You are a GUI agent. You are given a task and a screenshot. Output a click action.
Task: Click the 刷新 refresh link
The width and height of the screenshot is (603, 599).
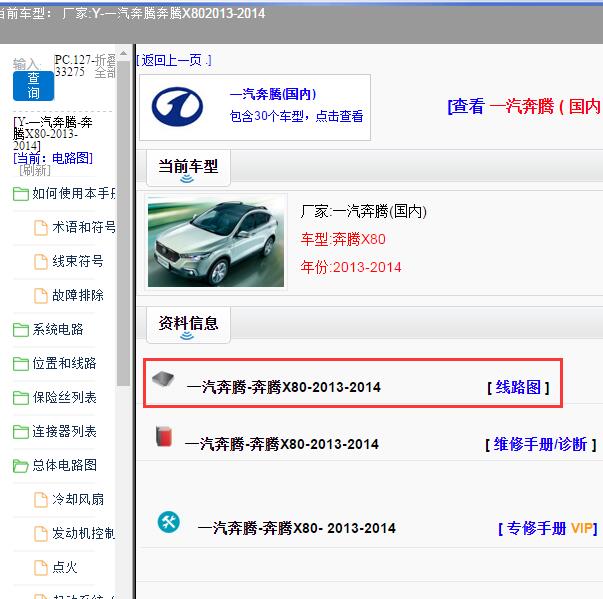35,170
